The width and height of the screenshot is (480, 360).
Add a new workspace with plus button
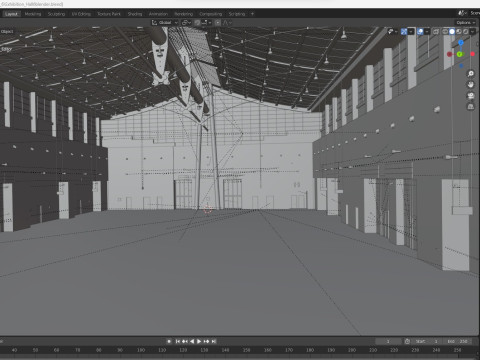click(252, 14)
